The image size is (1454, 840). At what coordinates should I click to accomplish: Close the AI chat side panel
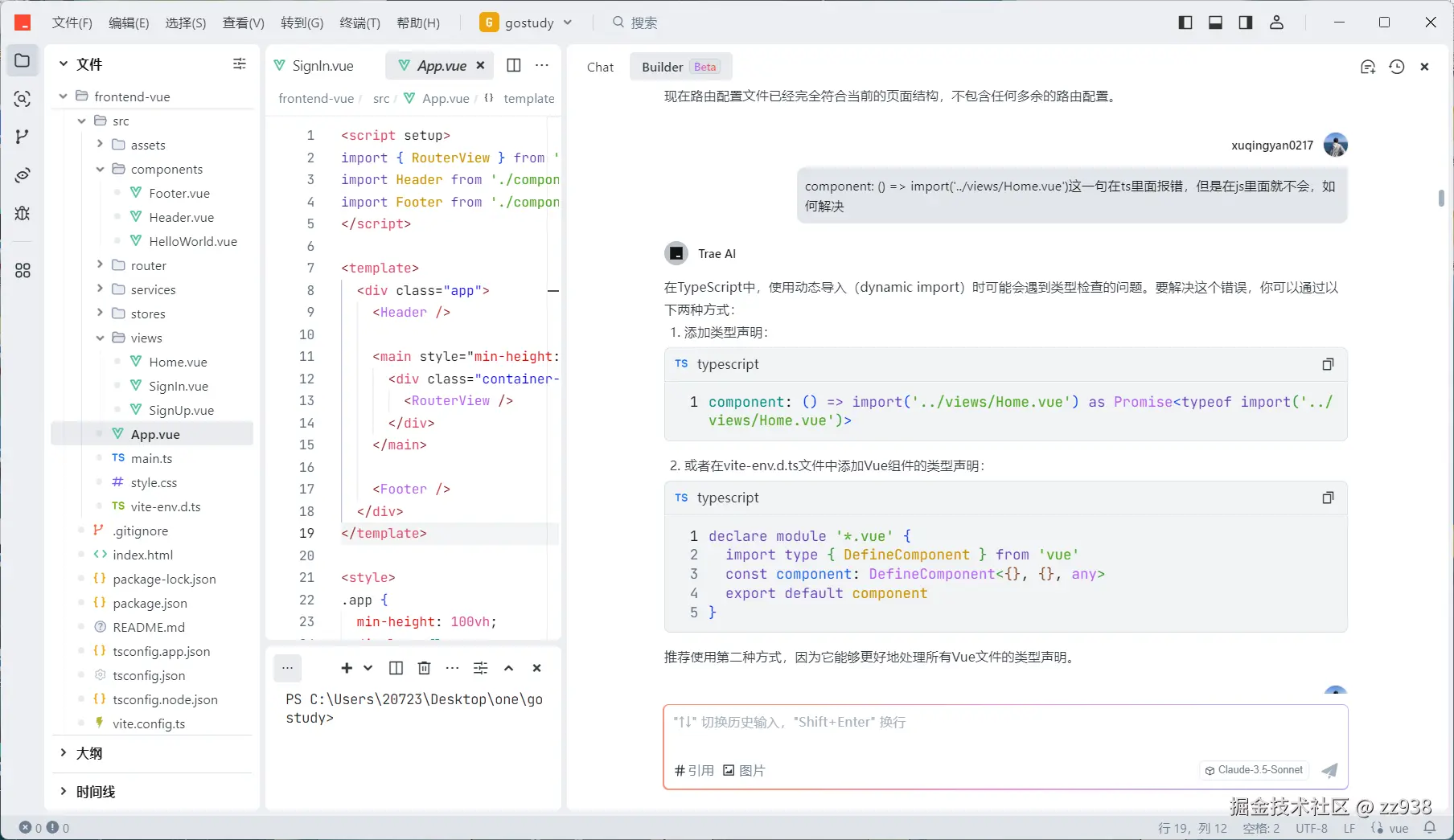pos(1424,67)
